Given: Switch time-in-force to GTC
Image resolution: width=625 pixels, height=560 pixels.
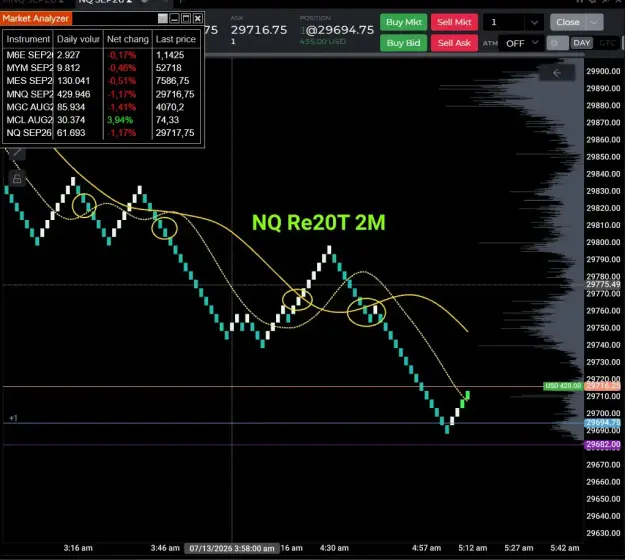Looking at the screenshot, I should point(607,43).
